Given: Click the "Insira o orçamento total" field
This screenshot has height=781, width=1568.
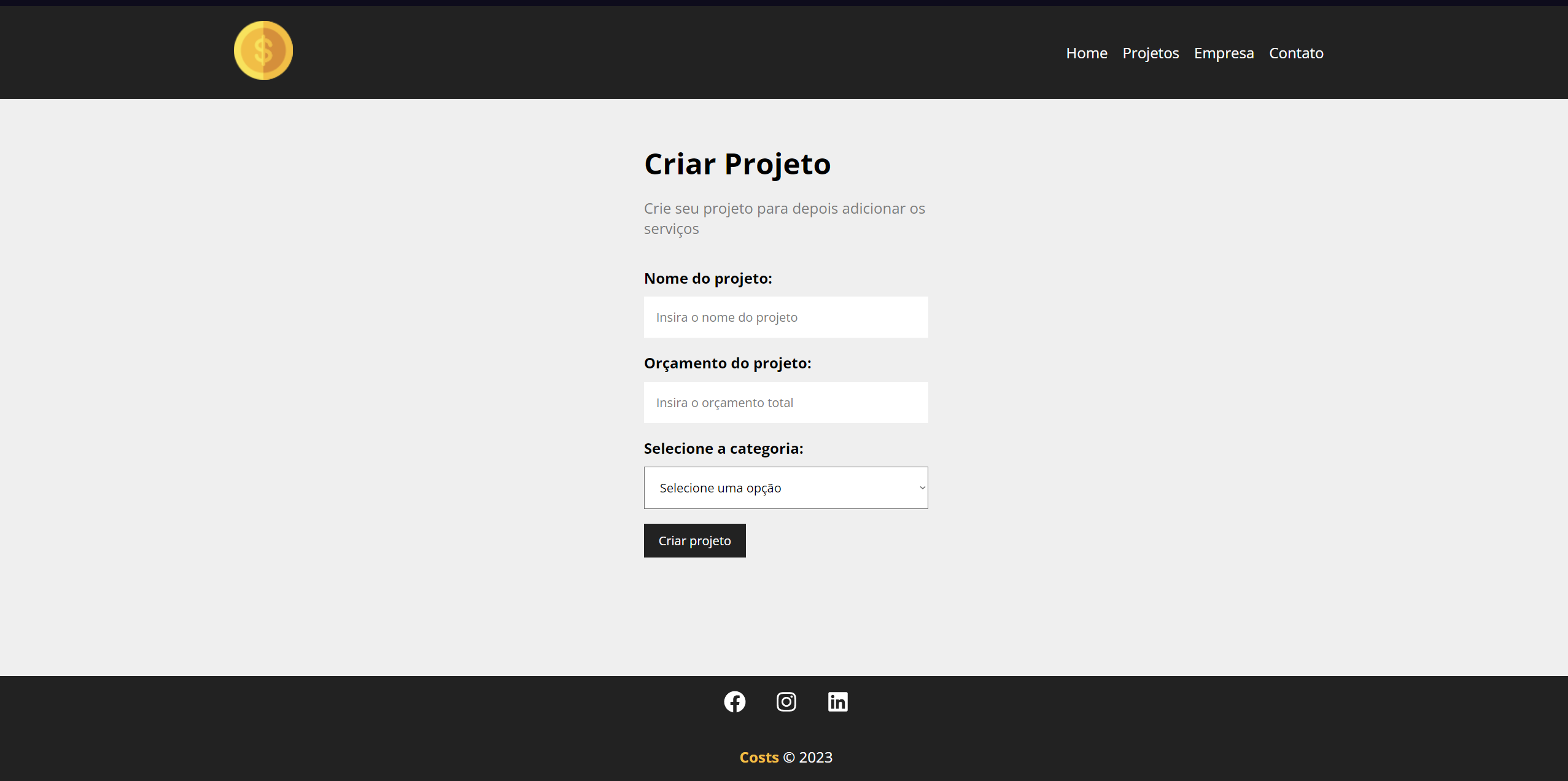Looking at the screenshot, I should click(x=786, y=402).
